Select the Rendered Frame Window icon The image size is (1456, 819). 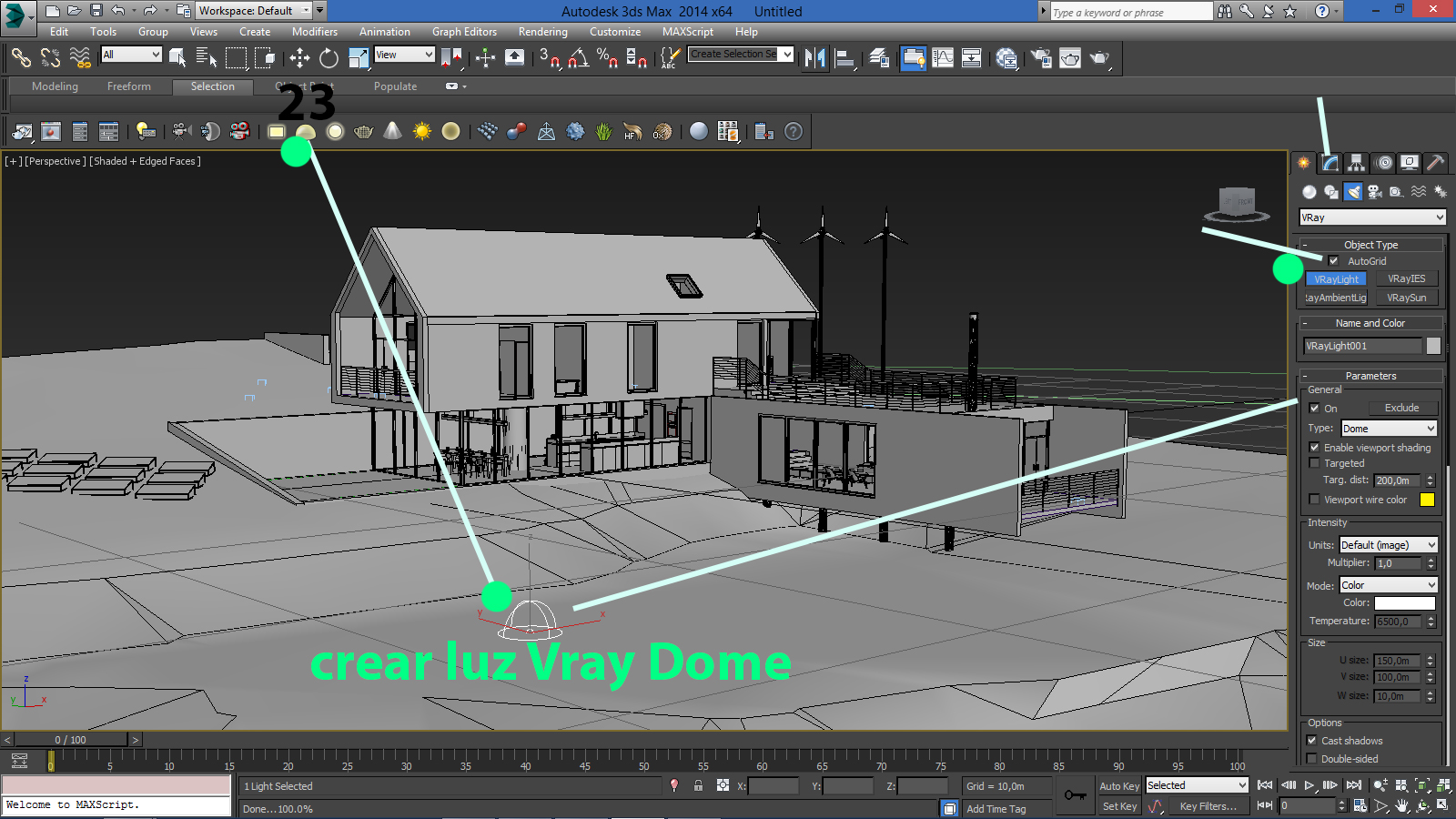point(1071,58)
